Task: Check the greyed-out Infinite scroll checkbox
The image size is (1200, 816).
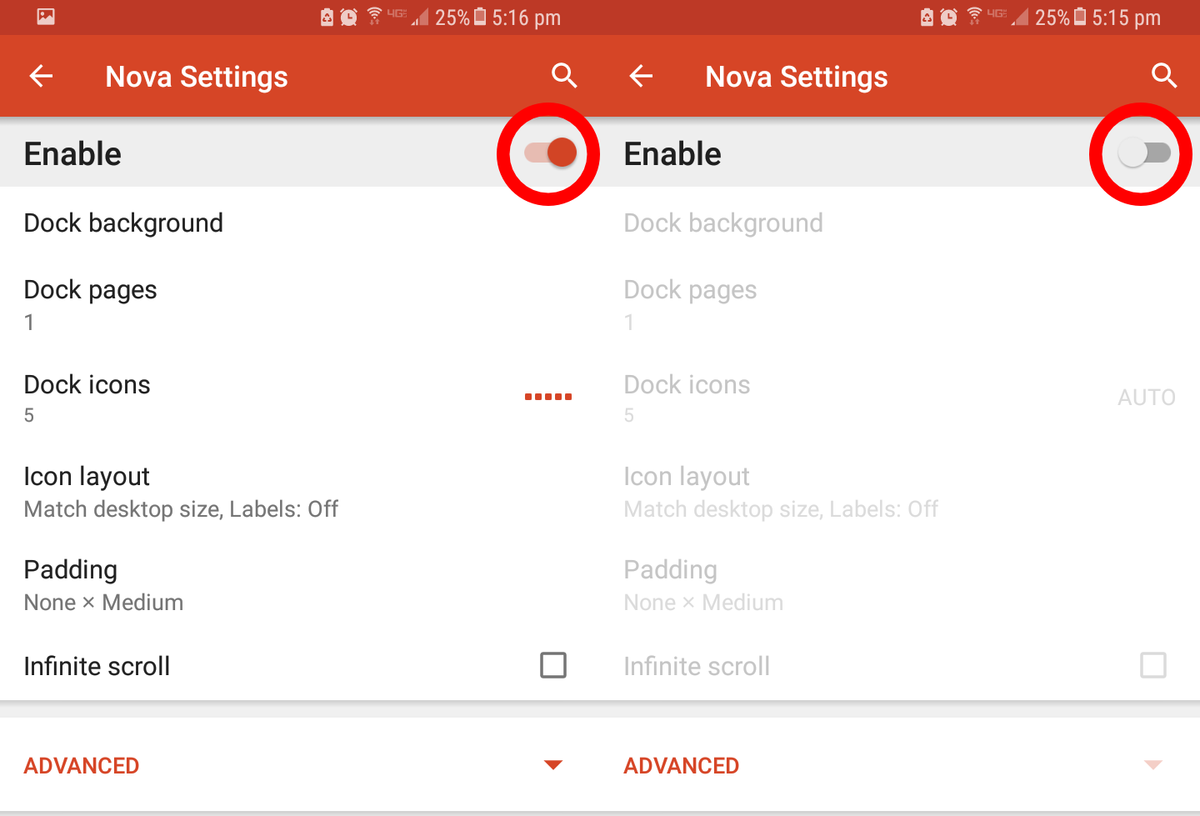Action: (1153, 665)
